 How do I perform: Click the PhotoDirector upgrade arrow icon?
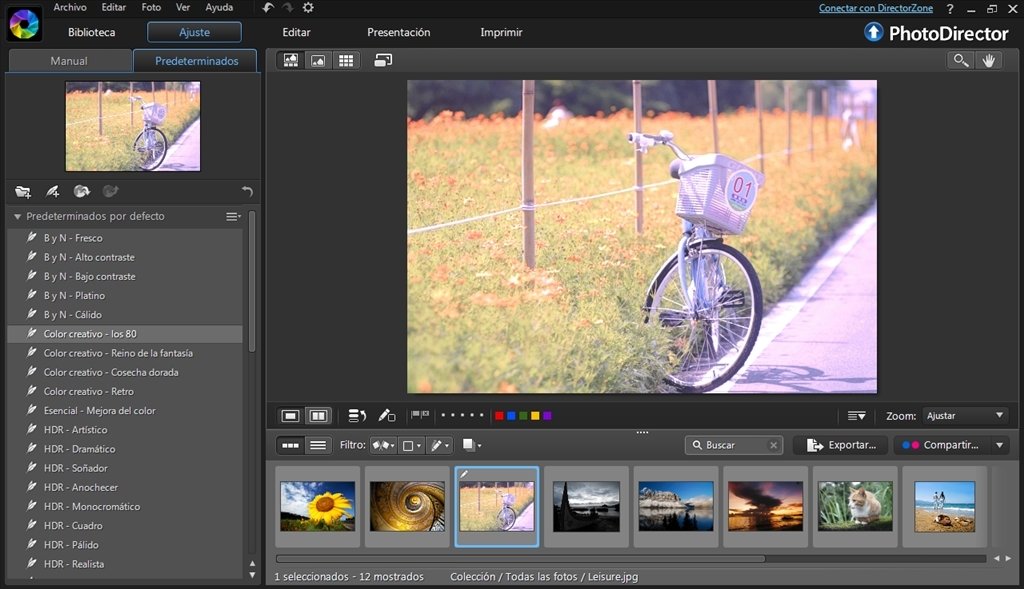click(873, 32)
